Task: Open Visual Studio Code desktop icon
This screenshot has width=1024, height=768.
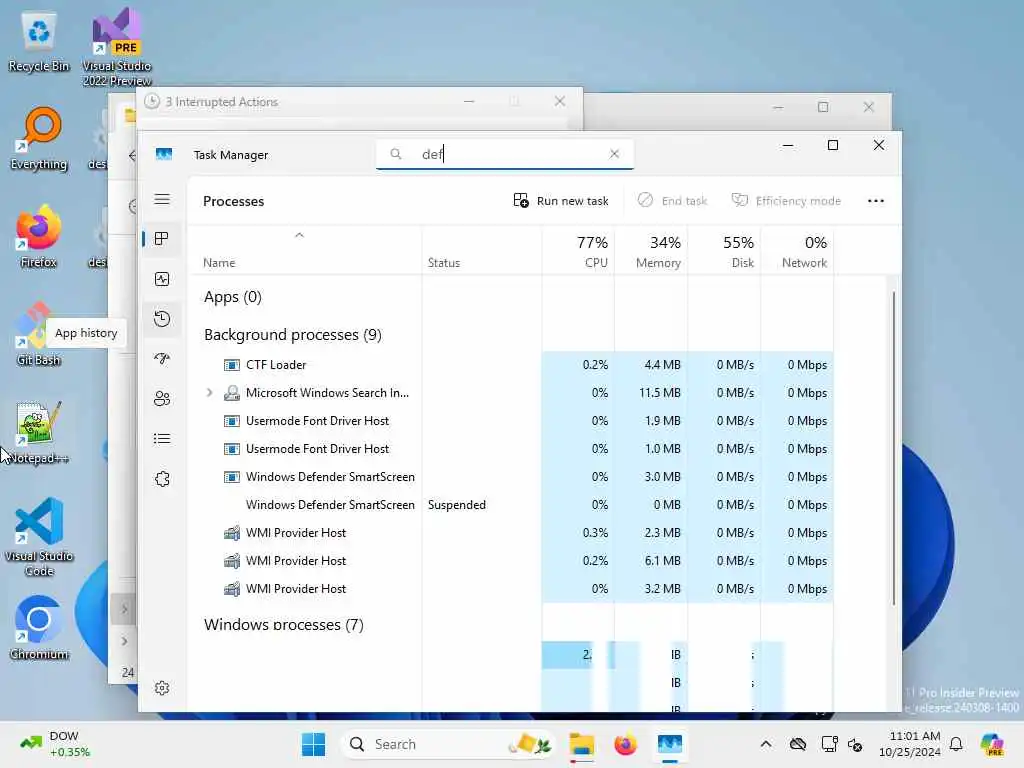Action: pyautogui.click(x=39, y=537)
